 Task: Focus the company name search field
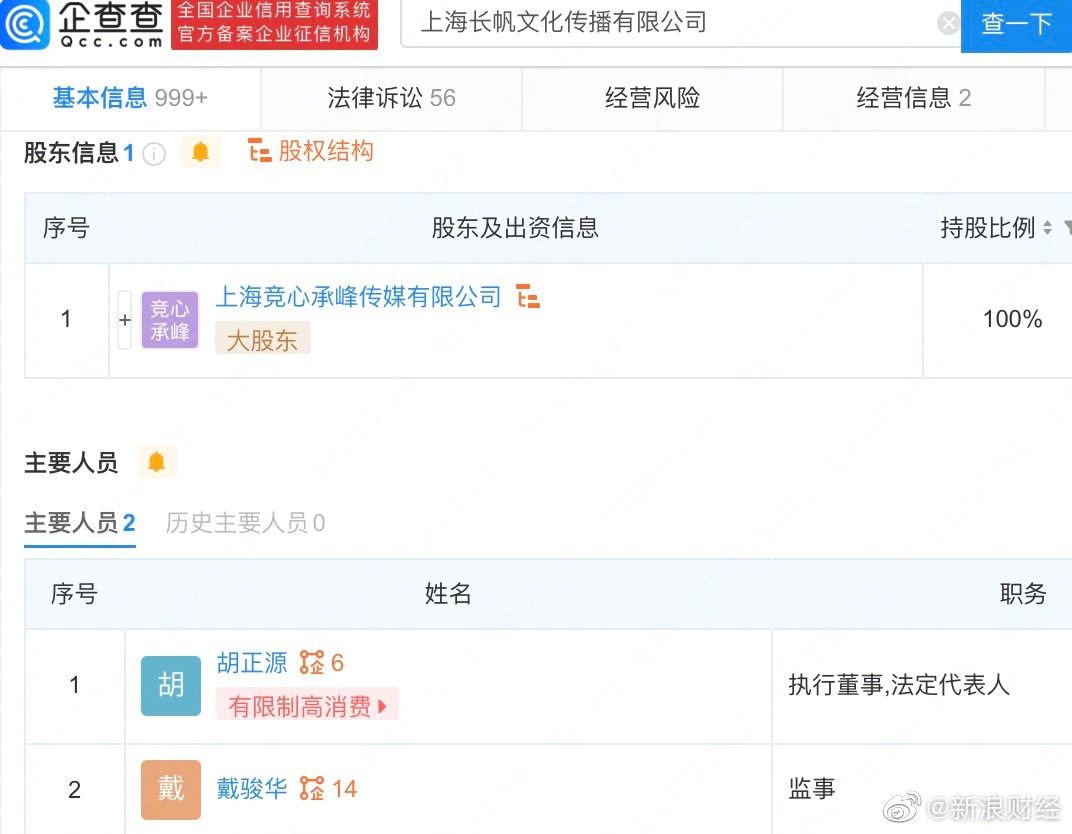click(670, 23)
